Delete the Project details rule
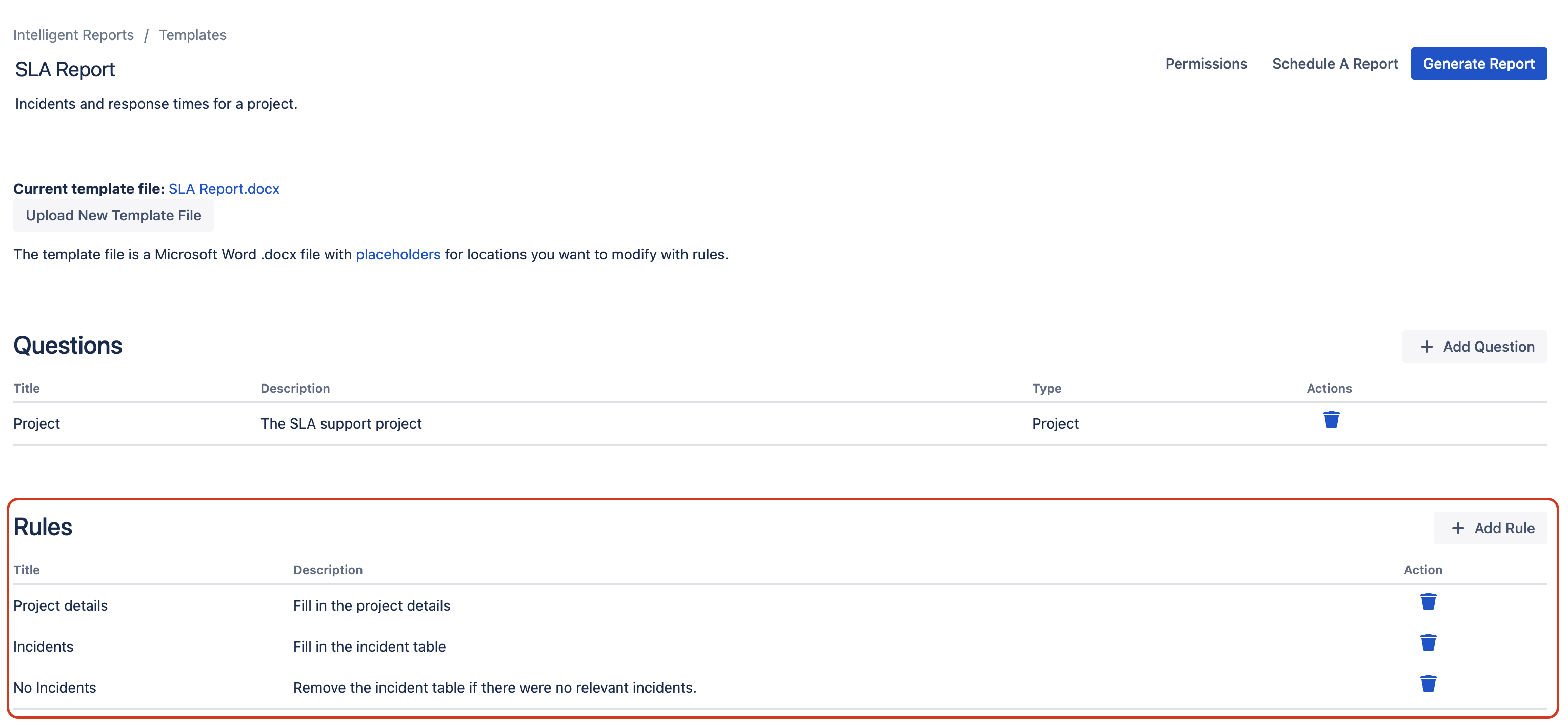The width and height of the screenshot is (1568, 727). 1428,601
